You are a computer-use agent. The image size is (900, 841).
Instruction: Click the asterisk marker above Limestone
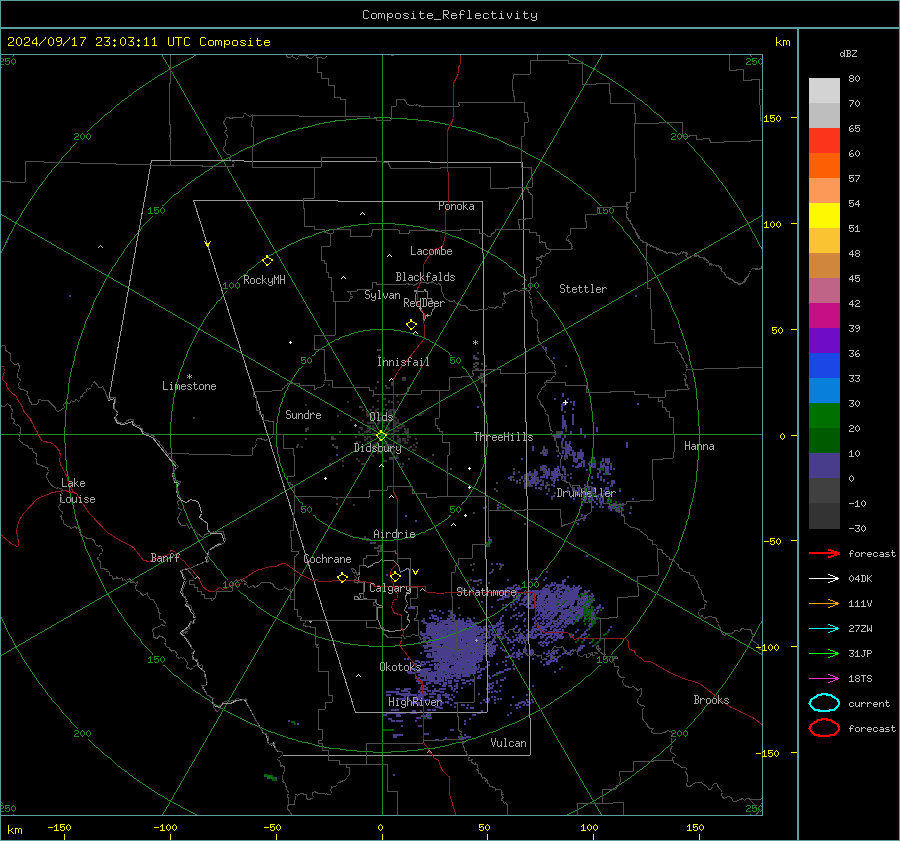tap(189, 377)
